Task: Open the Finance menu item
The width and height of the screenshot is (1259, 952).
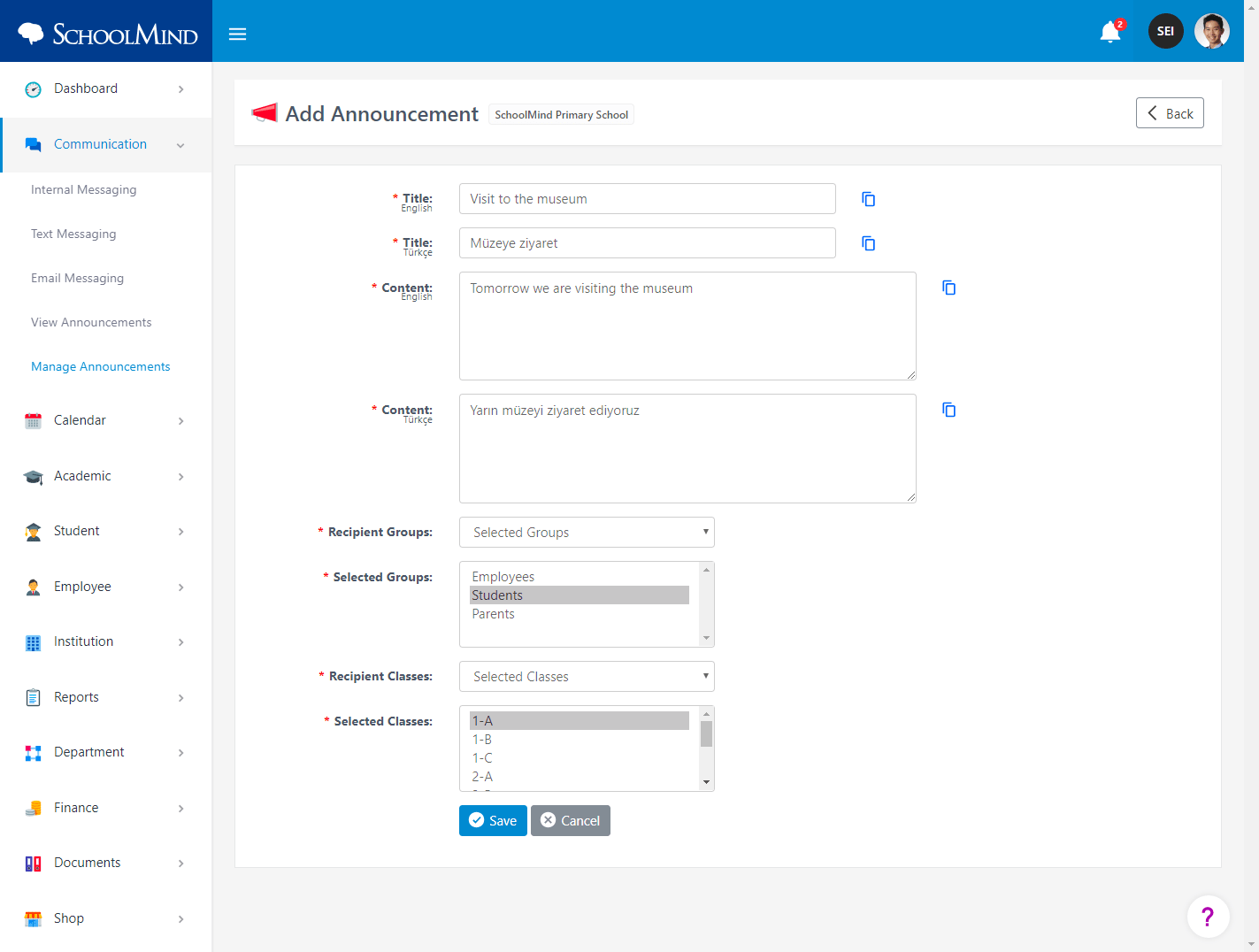Action: click(x=106, y=809)
